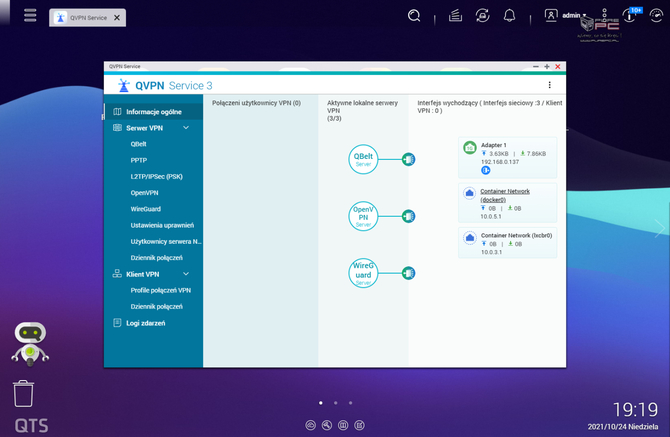
Task: Open the QBelt server settings
Action: [x=138, y=144]
